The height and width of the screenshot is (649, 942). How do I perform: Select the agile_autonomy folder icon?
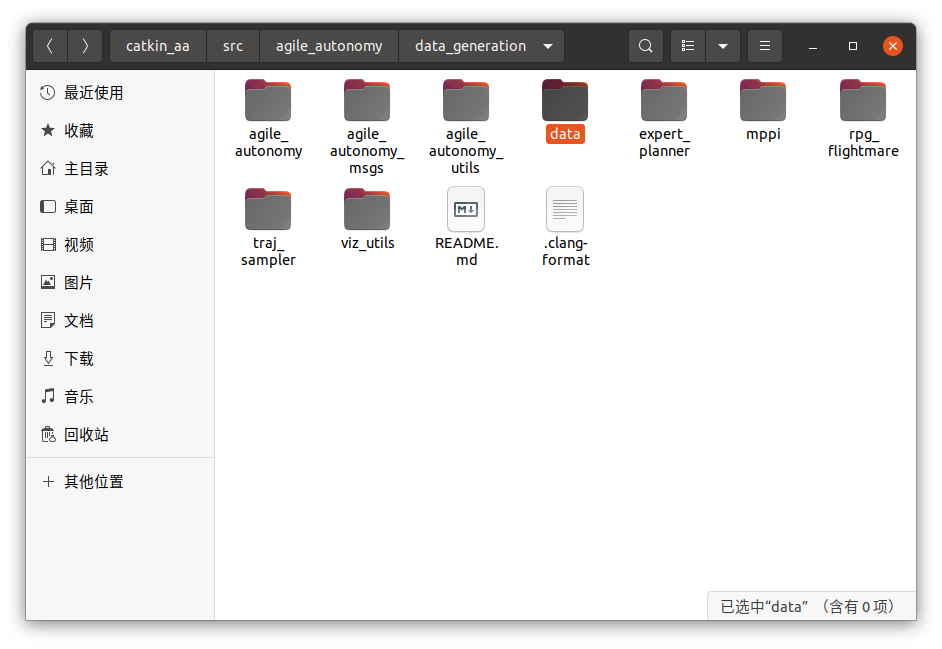click(268, 100)
